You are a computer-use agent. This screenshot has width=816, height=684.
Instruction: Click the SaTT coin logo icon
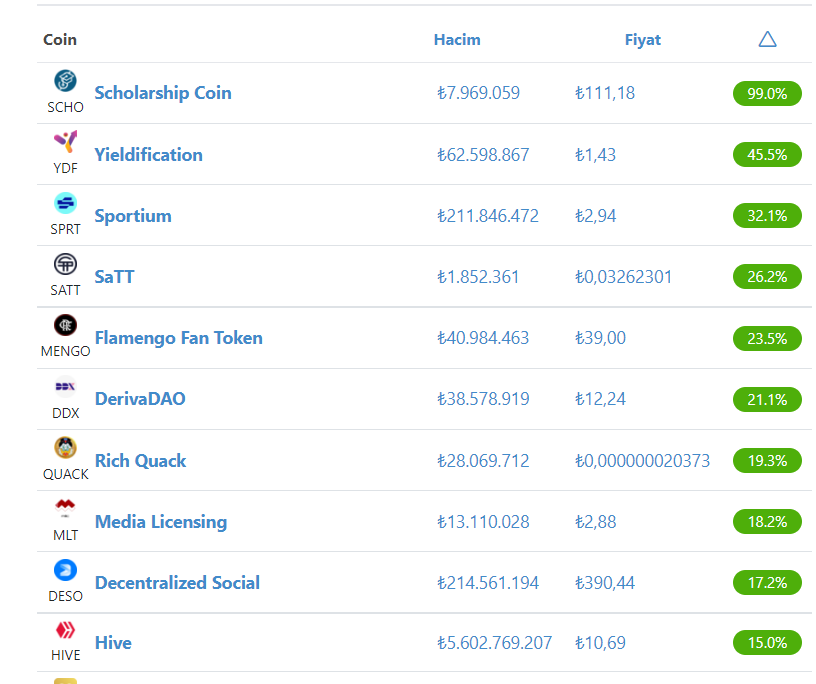(x=65, y=264)
